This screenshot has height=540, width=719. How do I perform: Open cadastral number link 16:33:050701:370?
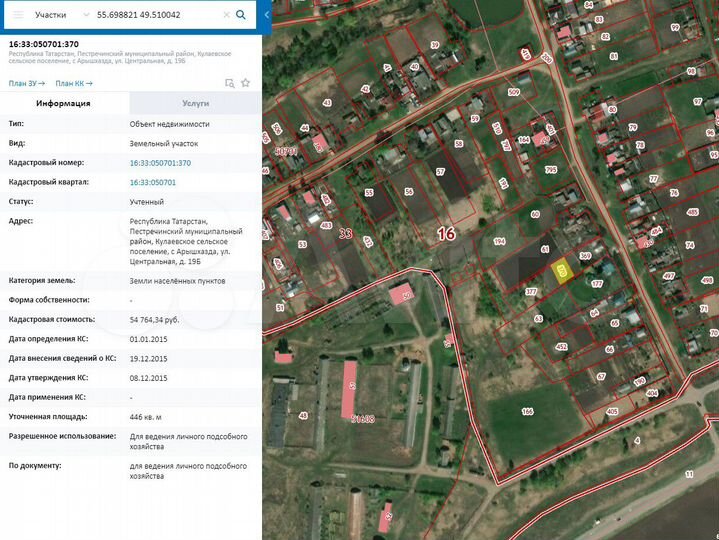[160, 162]
